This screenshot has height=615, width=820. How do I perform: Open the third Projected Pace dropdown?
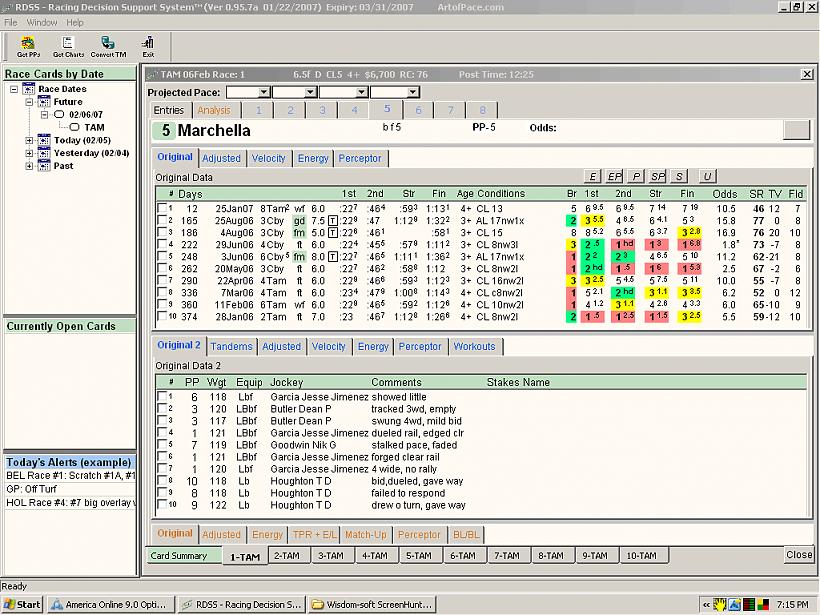click(x=361, y=93)
